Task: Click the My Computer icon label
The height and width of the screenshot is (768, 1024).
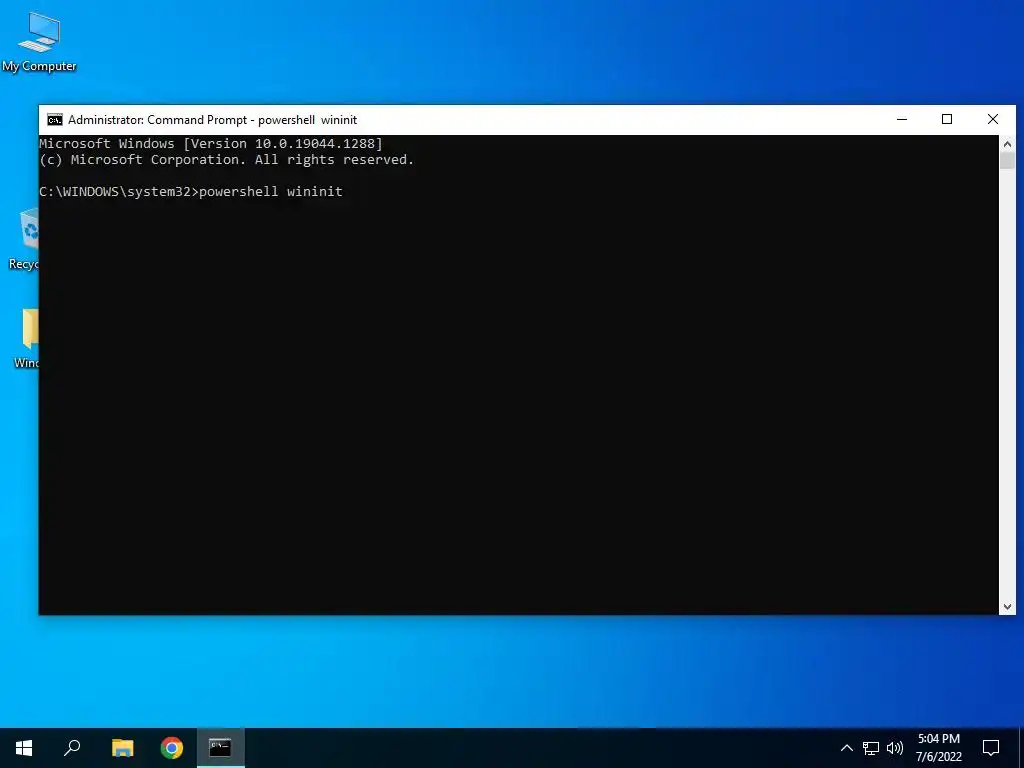Action: (39, 66)
